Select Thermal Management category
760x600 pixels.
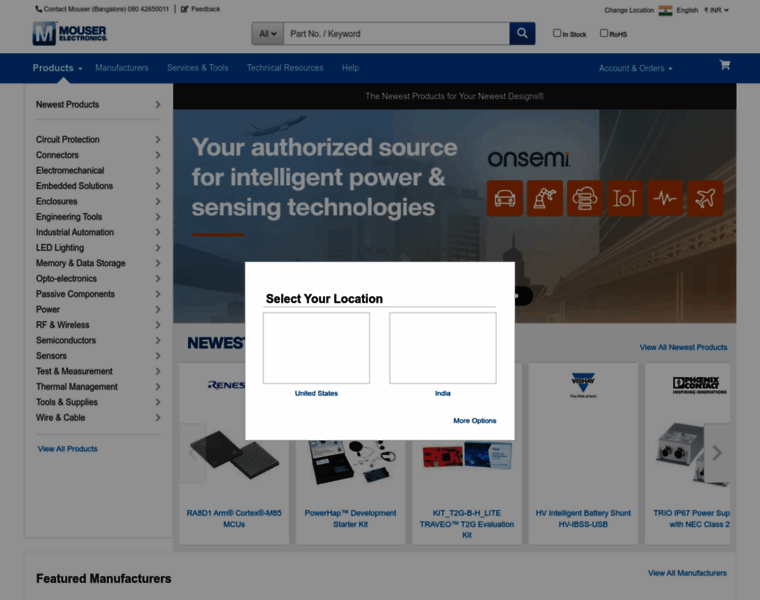point(77,387)
